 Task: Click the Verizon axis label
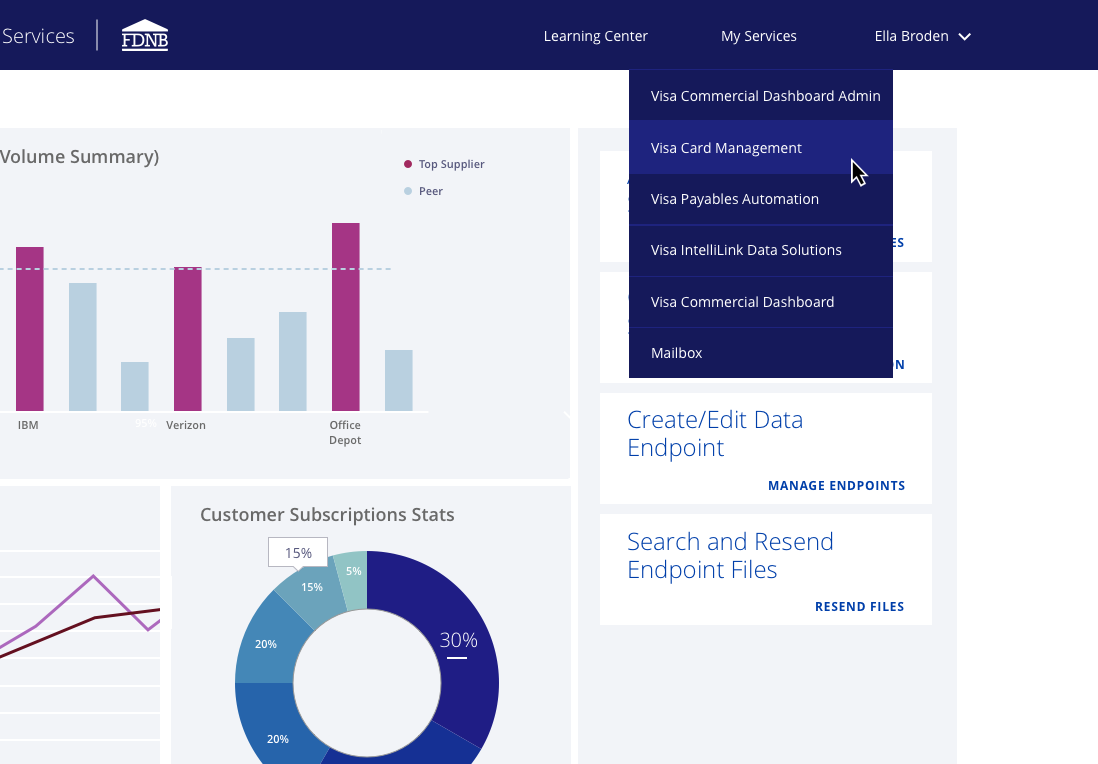tap(186, 425)
